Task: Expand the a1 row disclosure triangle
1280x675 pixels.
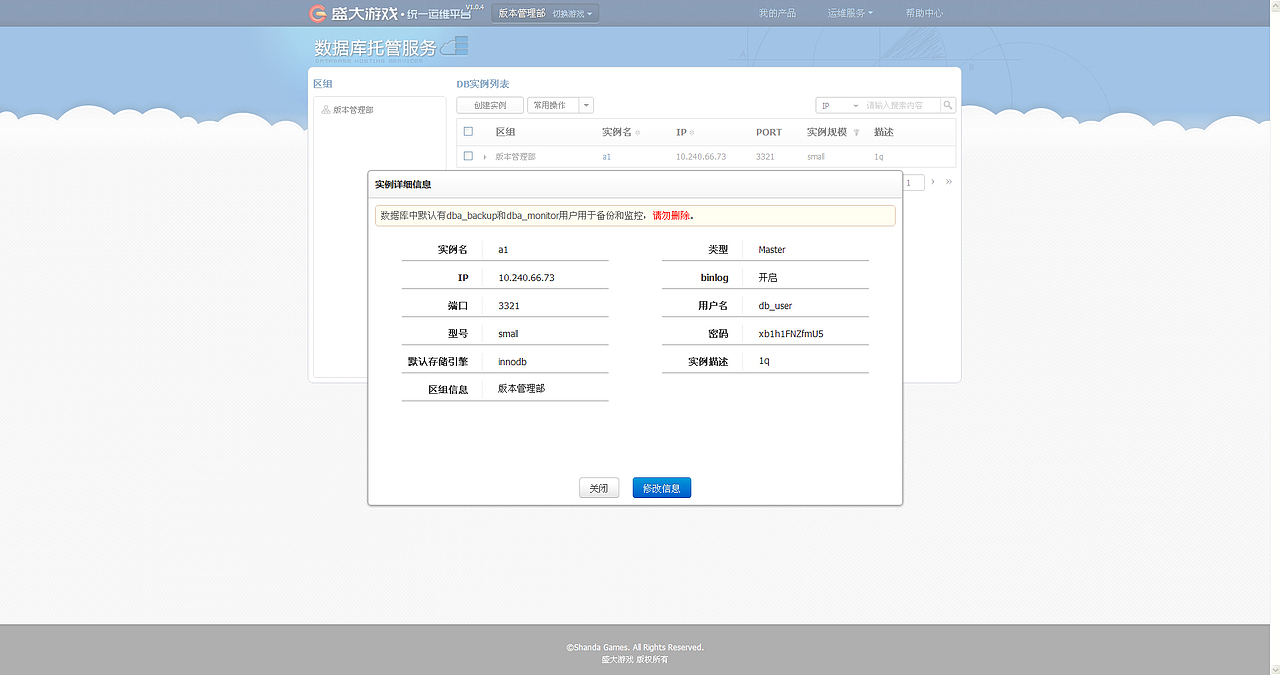Action: coord(485,156)
